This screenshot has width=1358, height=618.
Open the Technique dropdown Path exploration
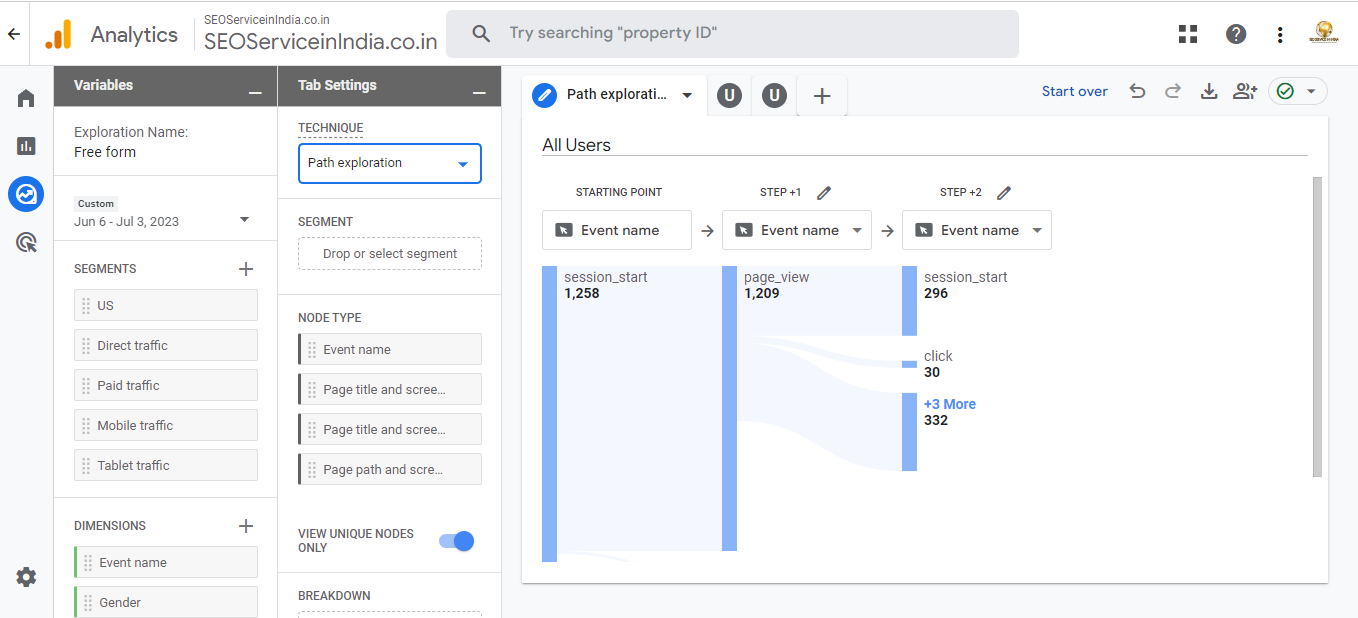(389, 163)
